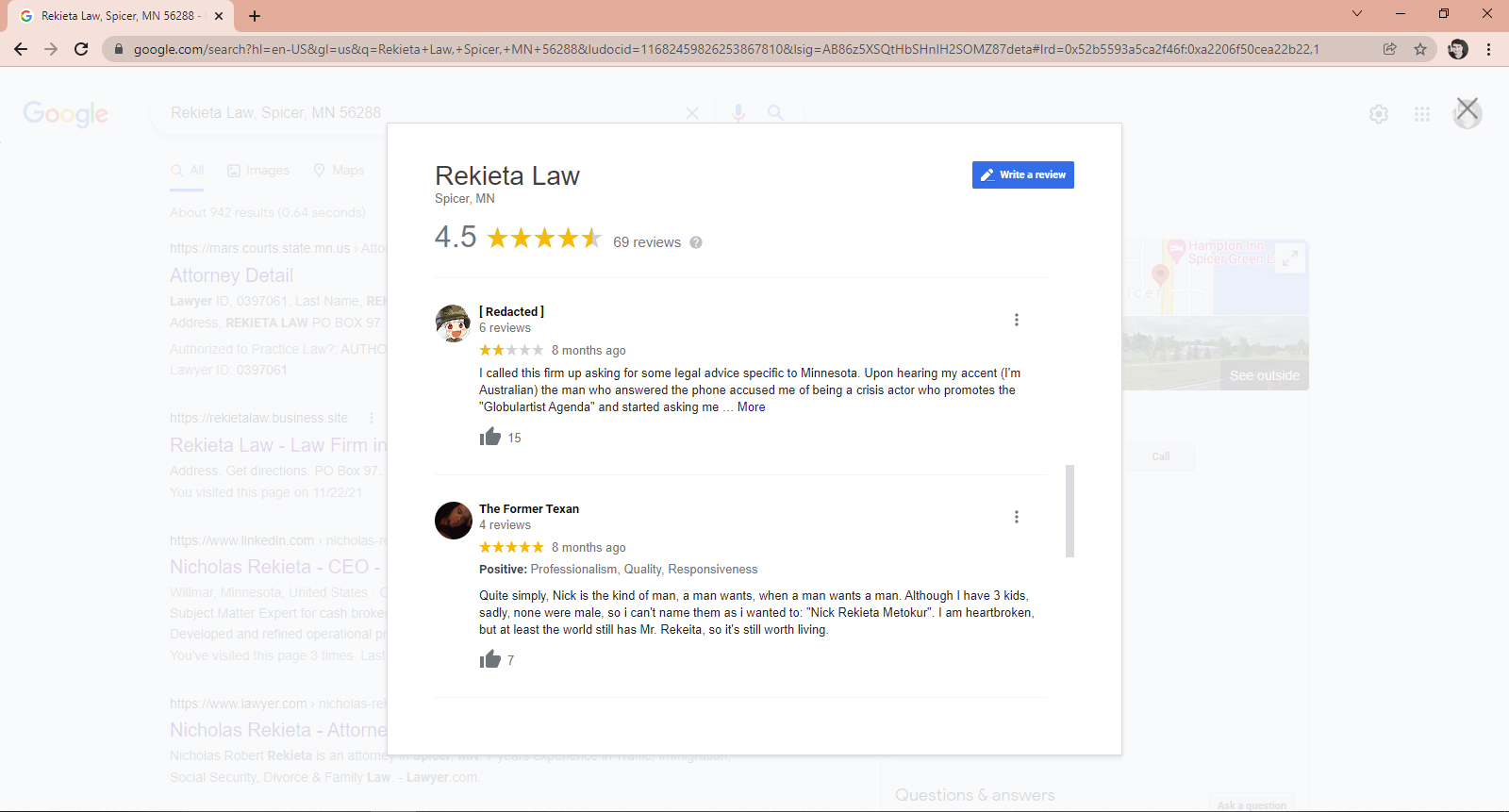
Task: Click the 4 reviews count under The Former Texan
Action: 505,525
